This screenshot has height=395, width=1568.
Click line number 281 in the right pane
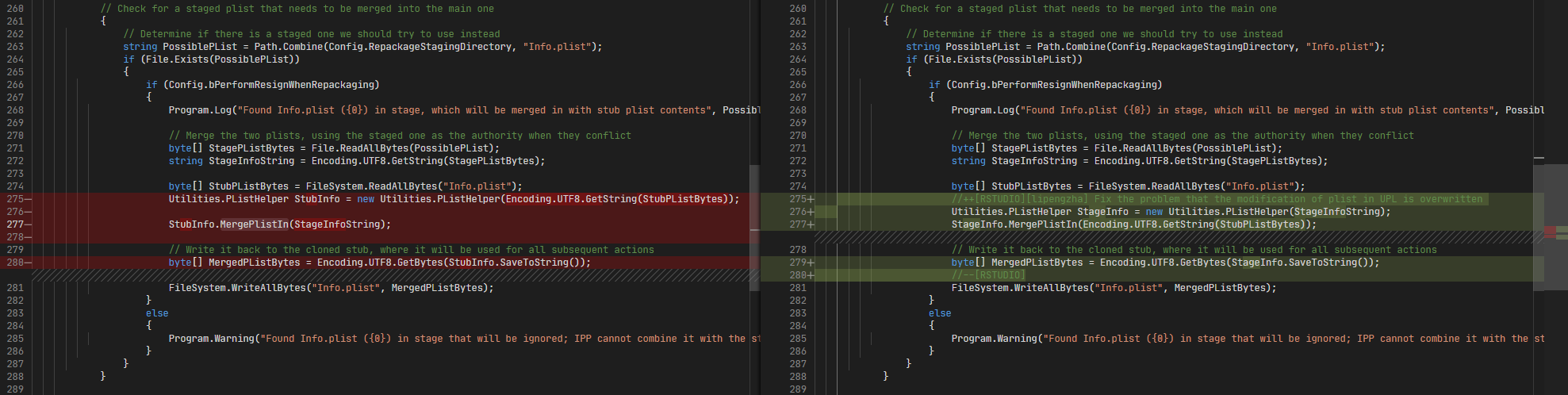point(798,288)
